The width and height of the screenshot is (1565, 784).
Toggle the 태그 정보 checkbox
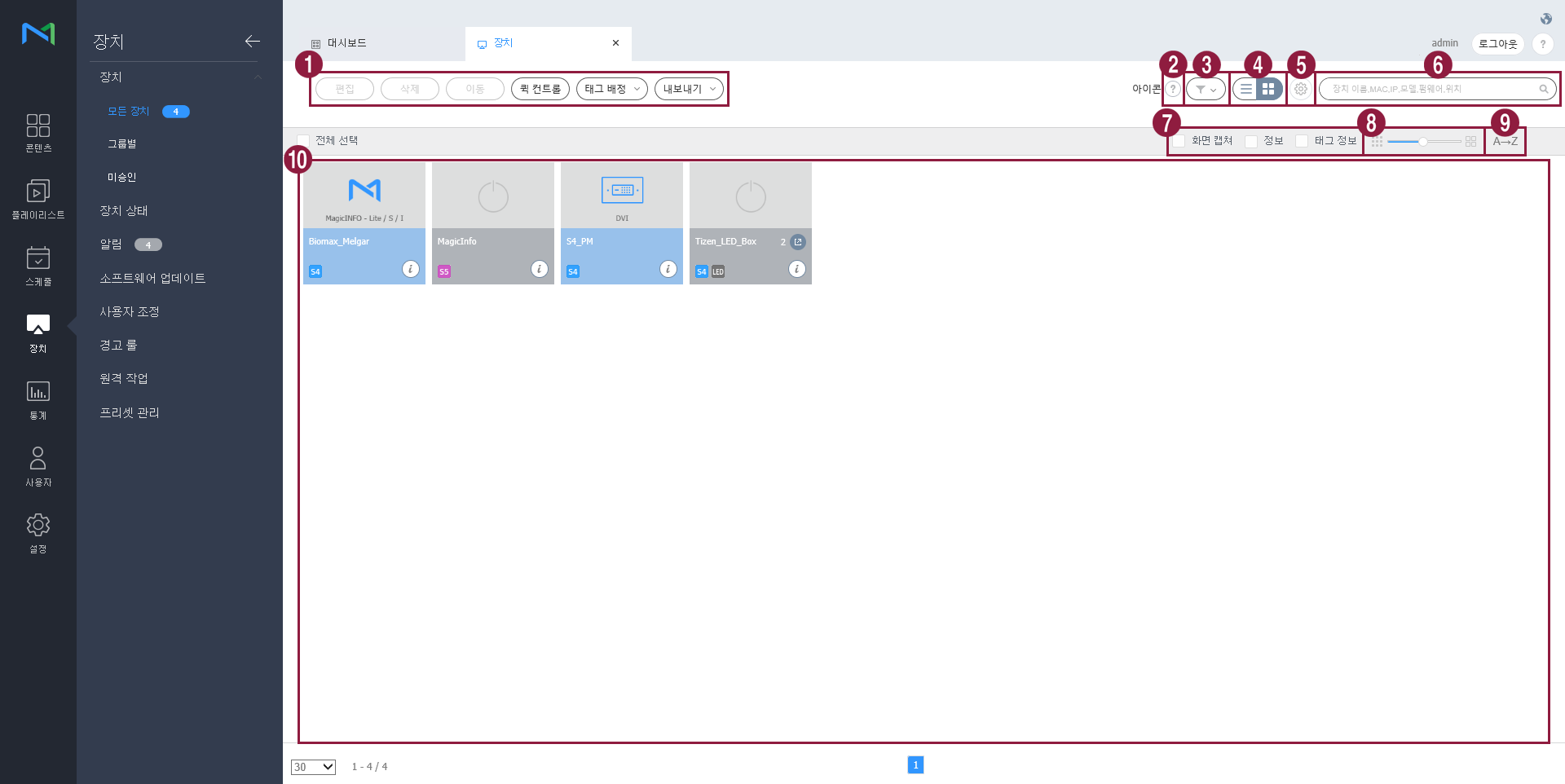coord(1302,141)
